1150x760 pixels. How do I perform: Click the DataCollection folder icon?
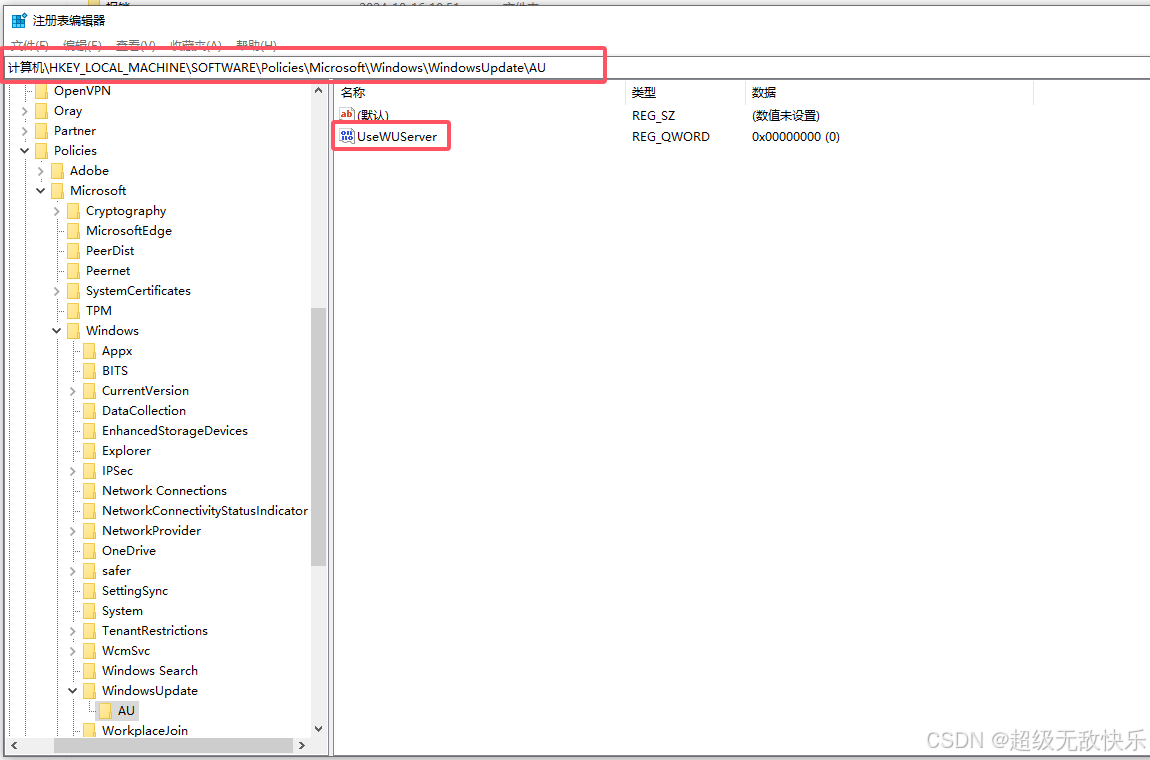tap(89, 411)
